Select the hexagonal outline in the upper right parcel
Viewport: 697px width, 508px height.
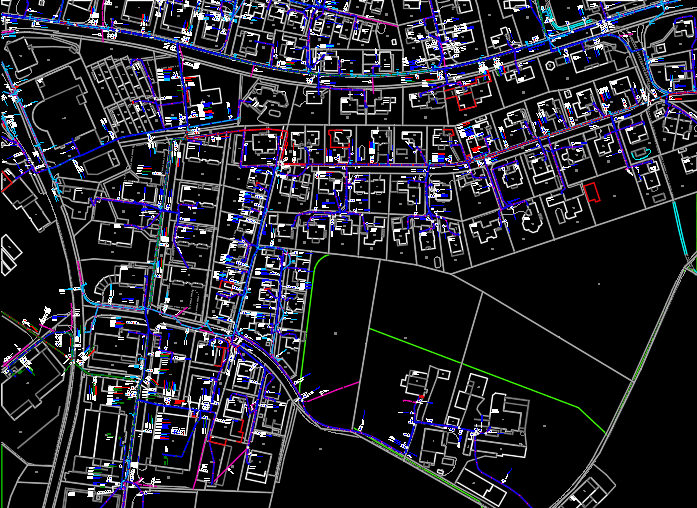coord(550,66)
